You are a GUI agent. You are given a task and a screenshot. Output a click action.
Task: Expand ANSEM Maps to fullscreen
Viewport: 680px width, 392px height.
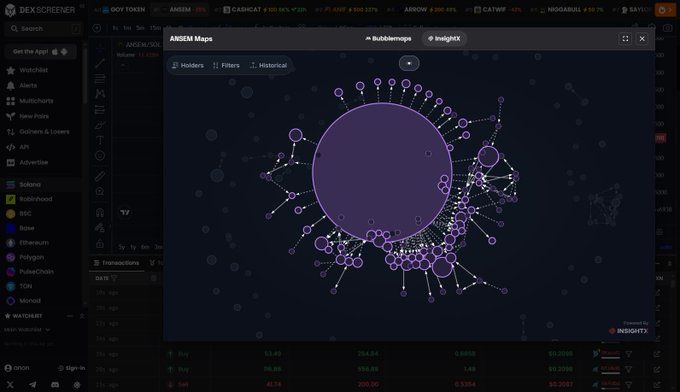click(x=625, y=39)
